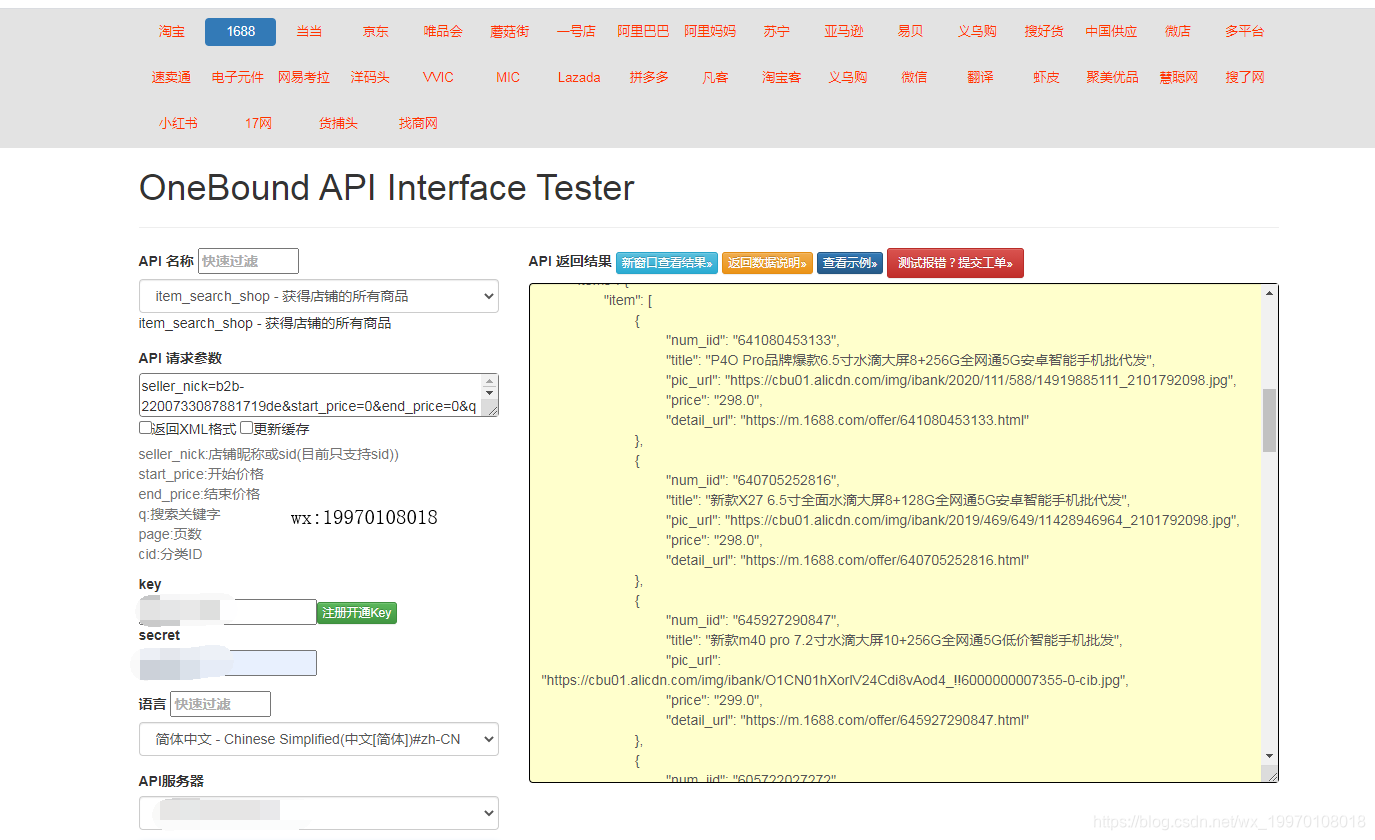Switch to the 京东 platform
The image size is (1375, 840).
click(376, 32)
